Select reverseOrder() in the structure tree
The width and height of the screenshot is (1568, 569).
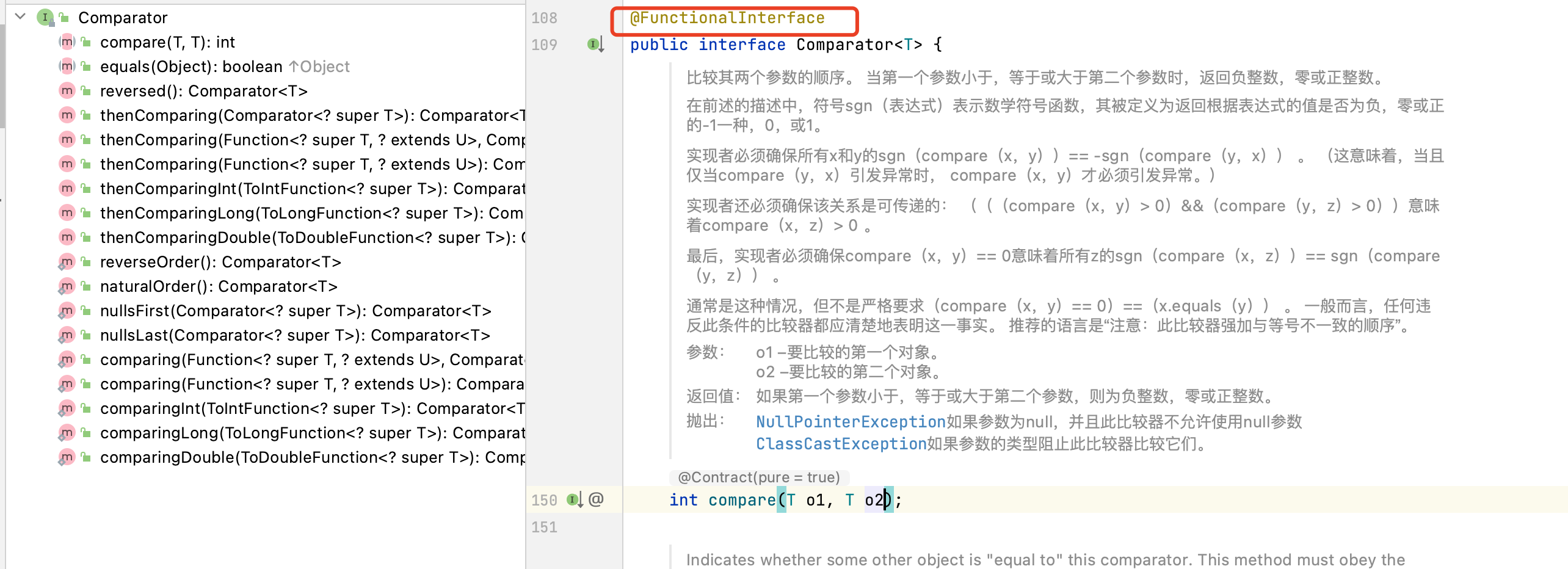[x=220, y=262]
